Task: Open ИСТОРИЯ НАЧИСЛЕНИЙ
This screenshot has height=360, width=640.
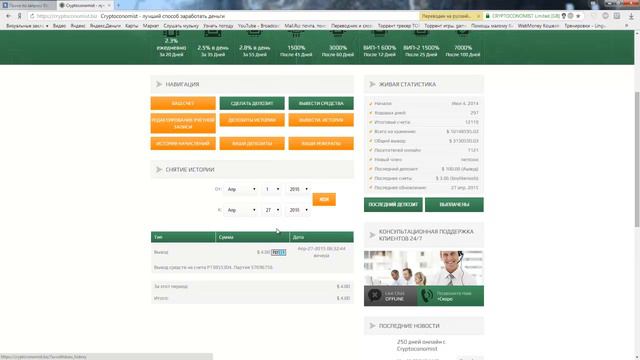Action: coord(183,143)
